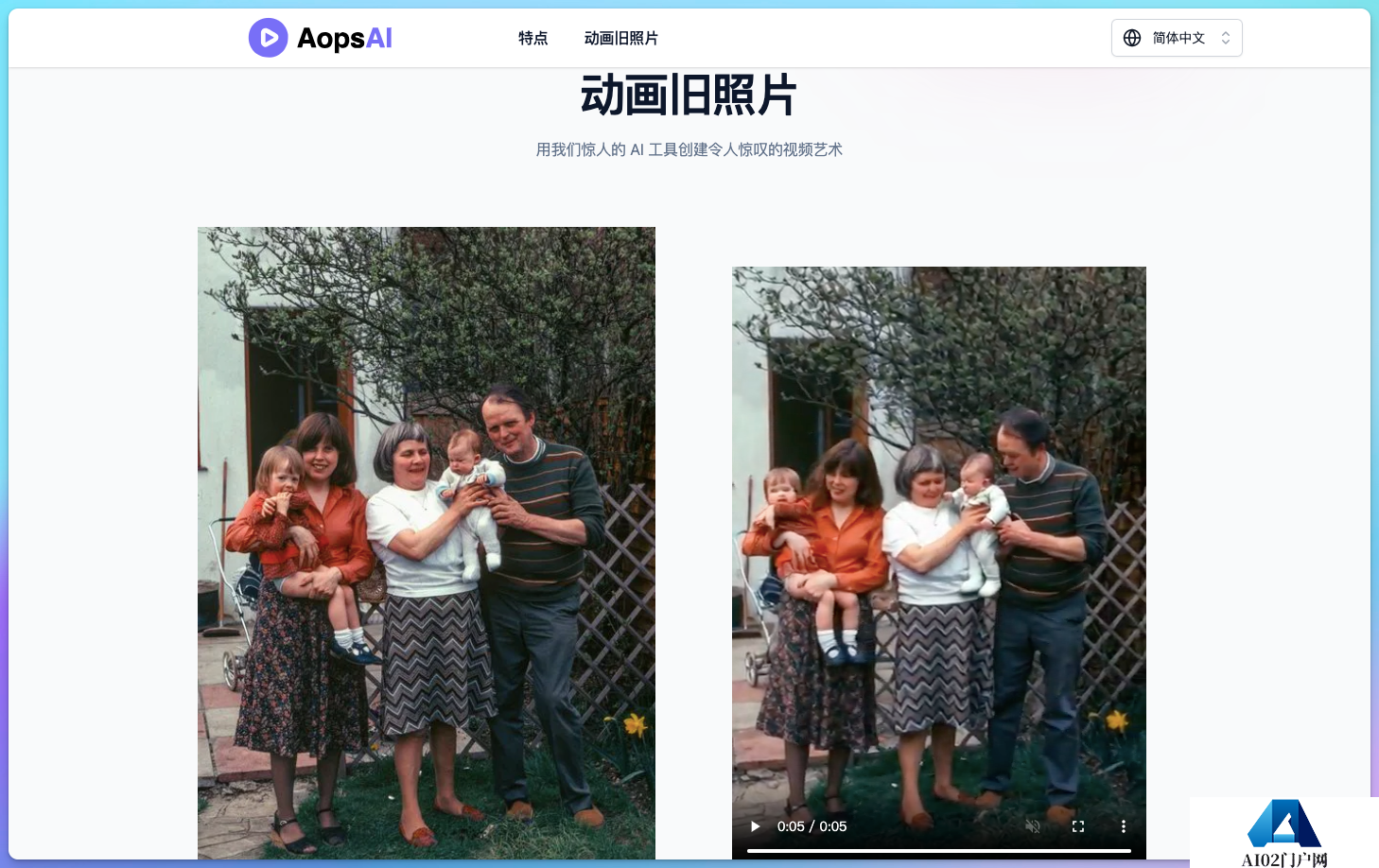Unmute the video with the speaker icon
Image resolution: width=1379 pixels, height=868 pixels.
(1033, 826)
